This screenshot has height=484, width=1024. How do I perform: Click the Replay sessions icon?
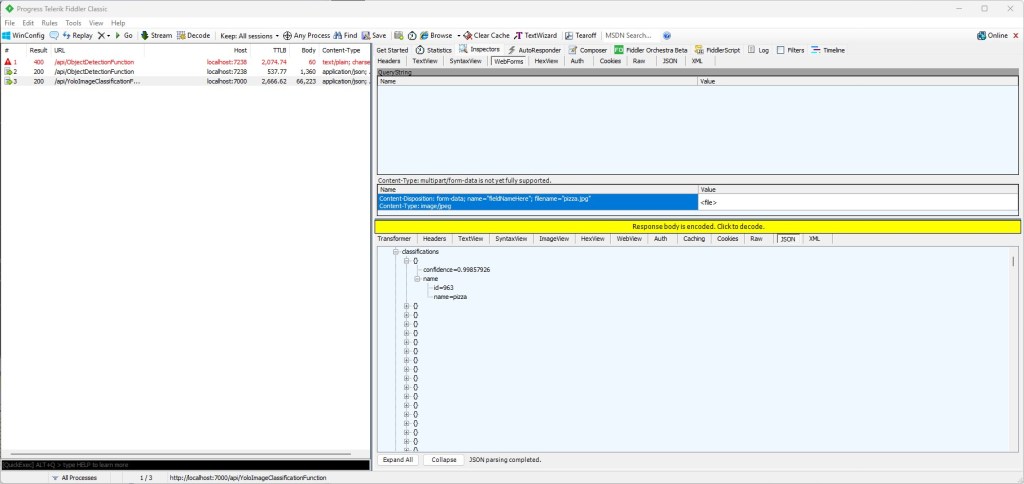(x=67, y=35)
